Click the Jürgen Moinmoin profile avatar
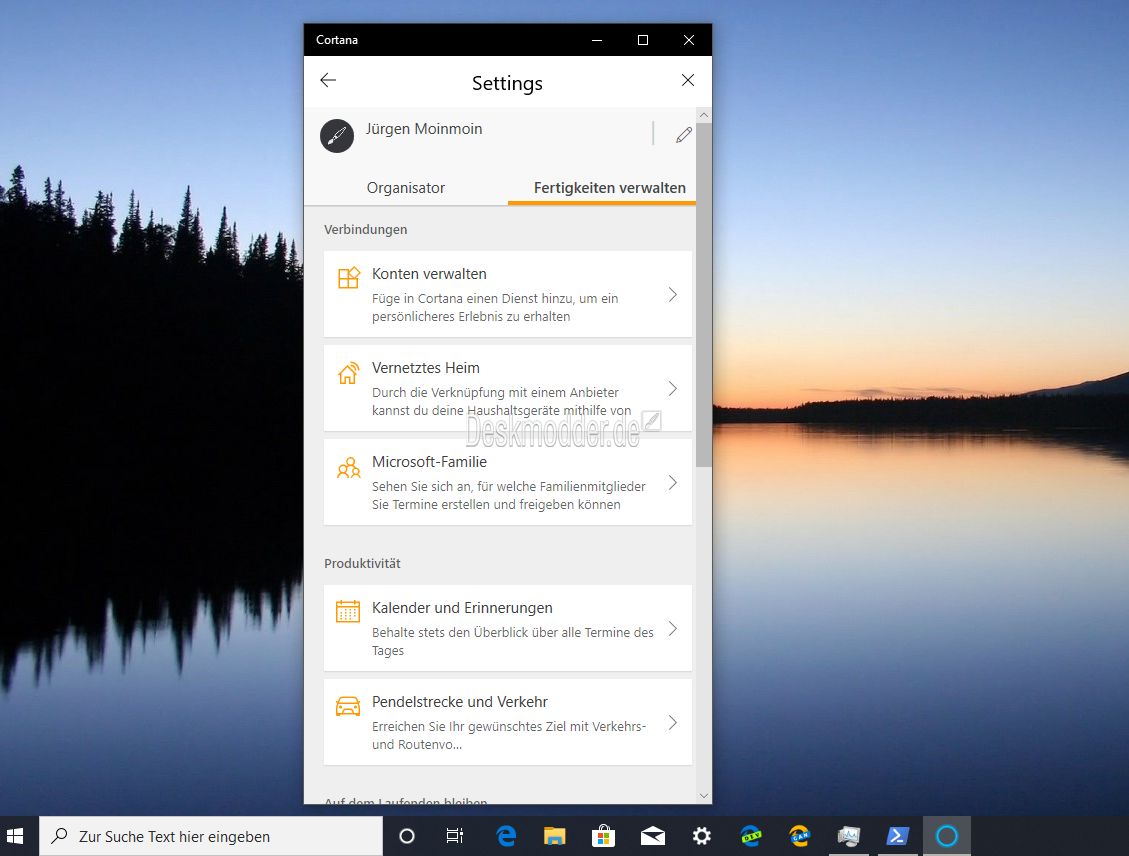 [337, 135]
